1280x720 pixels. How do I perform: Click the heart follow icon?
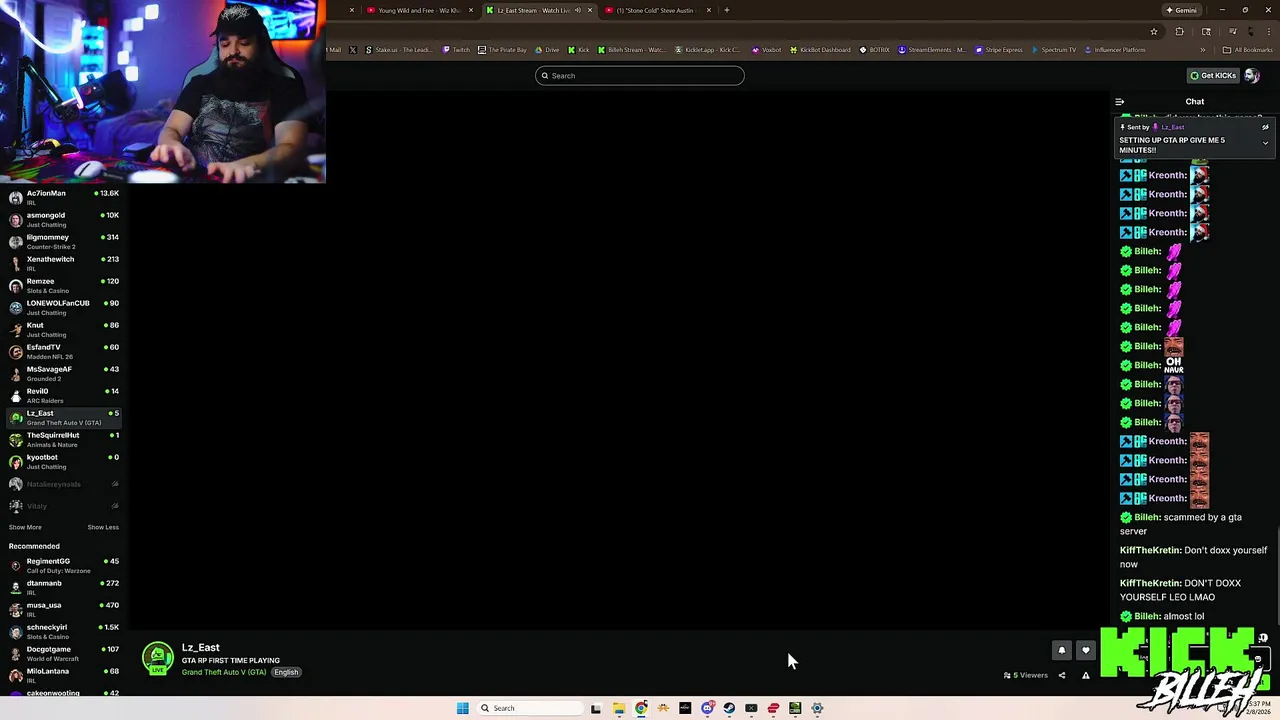[1085, 650]
